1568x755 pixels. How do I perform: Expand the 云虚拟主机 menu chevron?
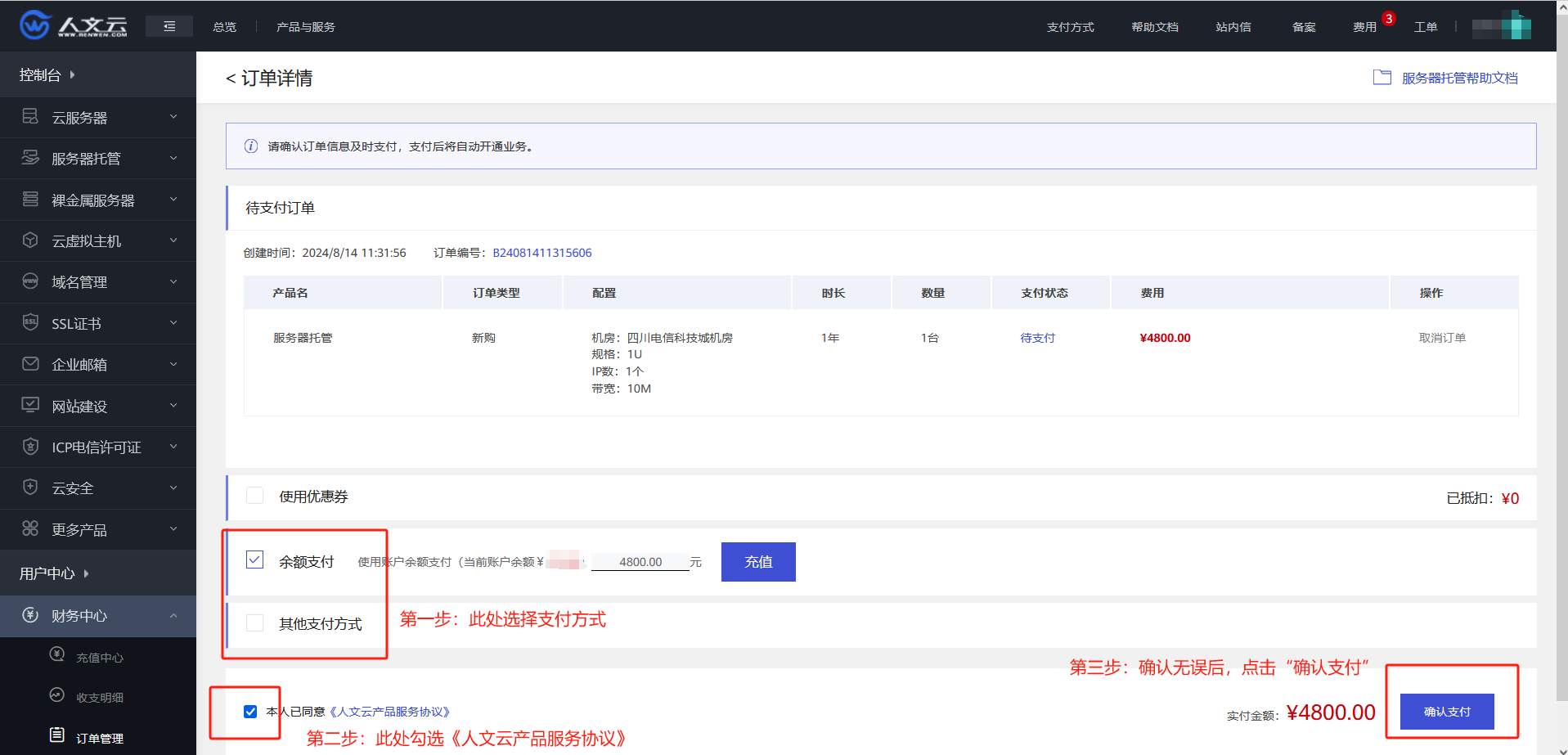coord(173,240)
